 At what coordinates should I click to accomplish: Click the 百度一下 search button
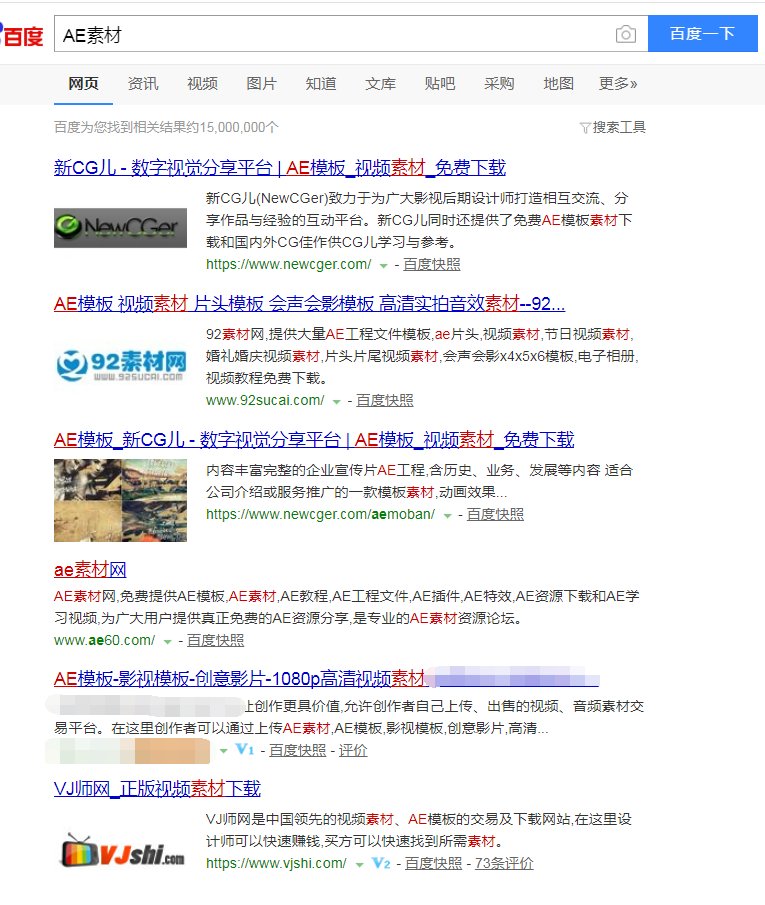pos(703,33)
